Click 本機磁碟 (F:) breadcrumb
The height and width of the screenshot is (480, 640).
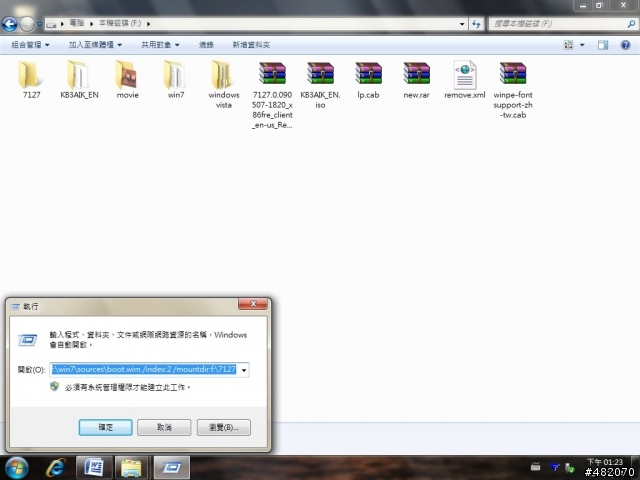[x=120, y=23]
